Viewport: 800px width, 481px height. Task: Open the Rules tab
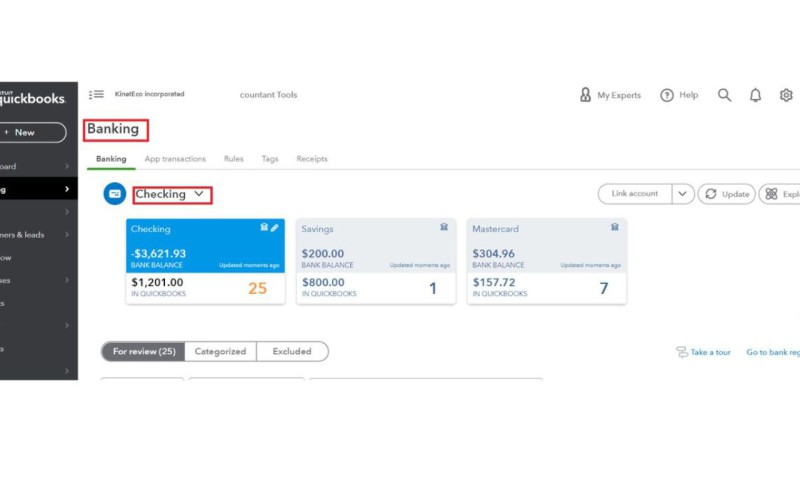click(x=234, y=159)
